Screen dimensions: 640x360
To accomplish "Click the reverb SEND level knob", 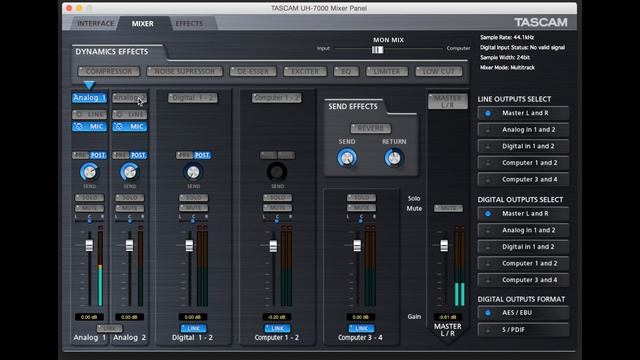I will tap(347, 158).
